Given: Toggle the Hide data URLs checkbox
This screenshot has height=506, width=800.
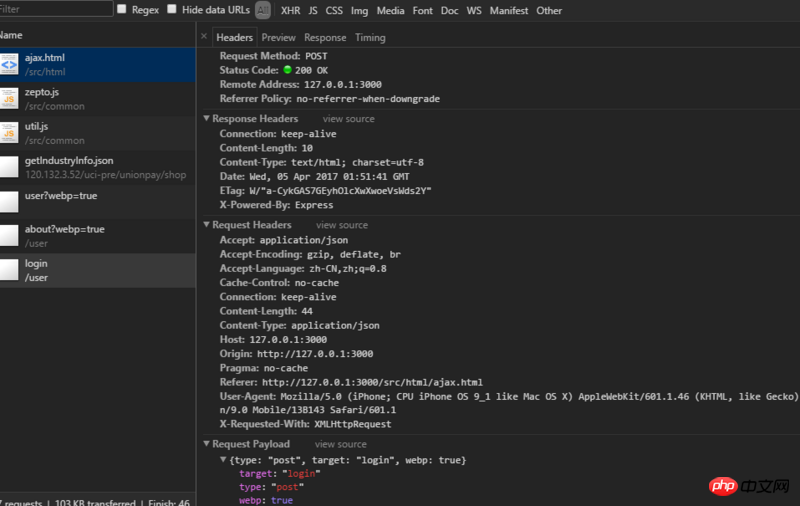Looking at the screenshot, I should click(x=172, y=9).
